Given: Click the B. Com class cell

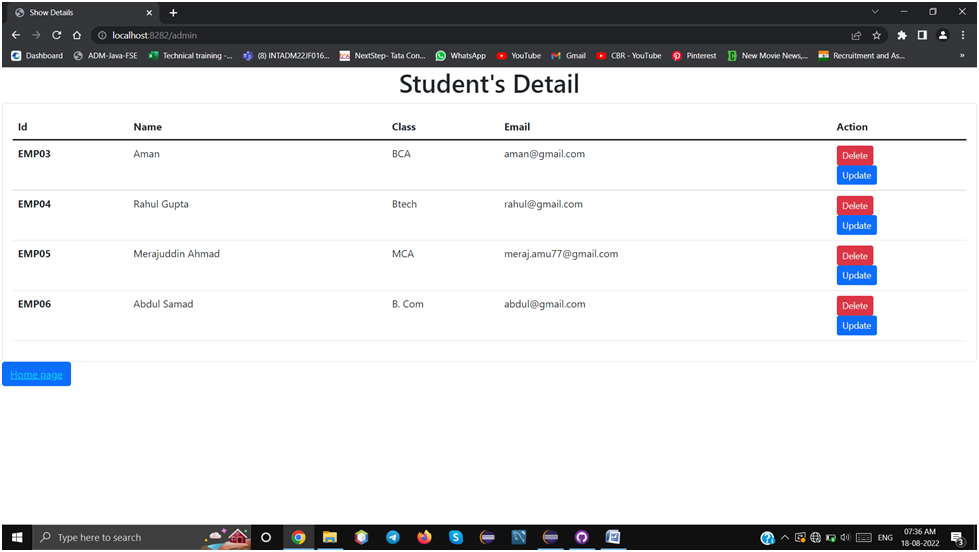Looking at the screenshot, I should tap(408, 303).
